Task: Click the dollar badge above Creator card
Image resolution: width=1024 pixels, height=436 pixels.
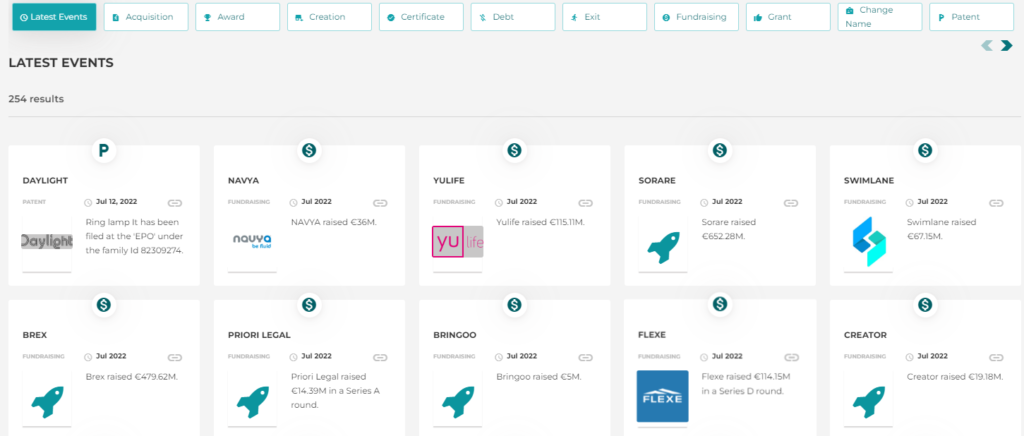Action: pyautogui.click(x=925, y=304)
